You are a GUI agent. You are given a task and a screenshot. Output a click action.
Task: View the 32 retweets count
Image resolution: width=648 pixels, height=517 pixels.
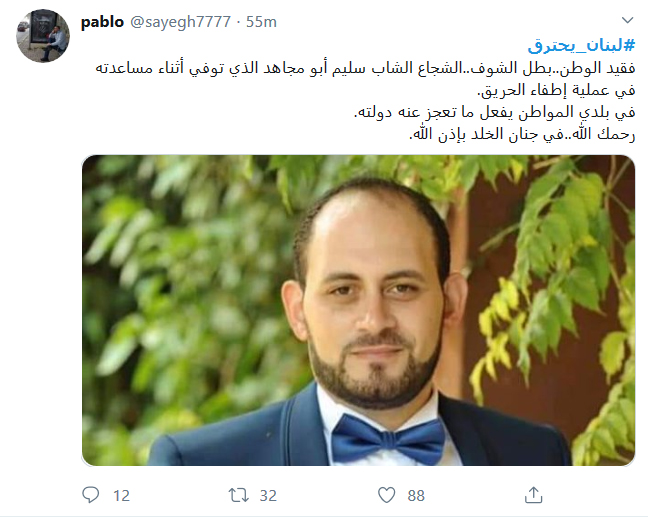(268, 496)
